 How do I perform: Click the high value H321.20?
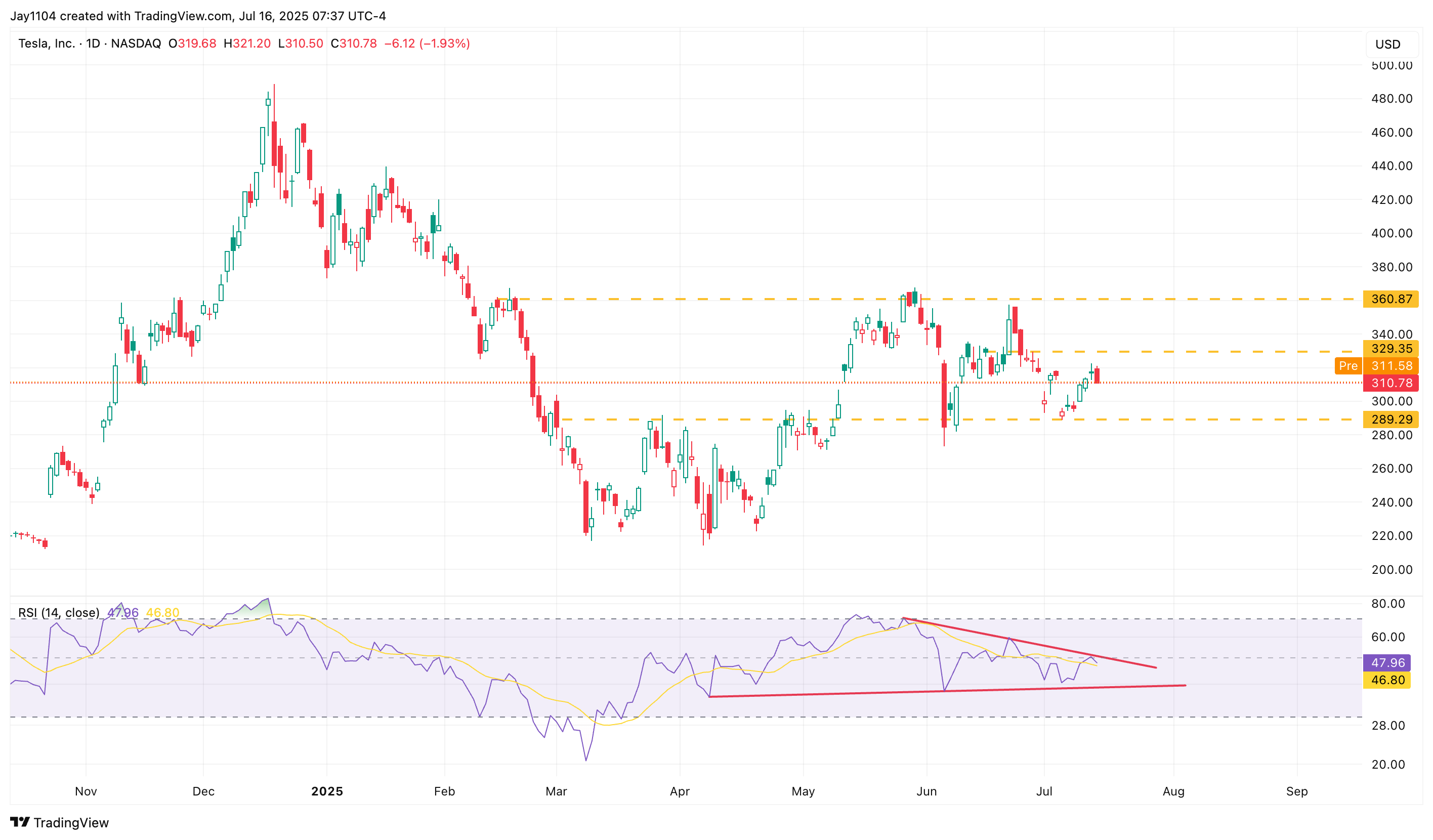(x=247, y=43)
